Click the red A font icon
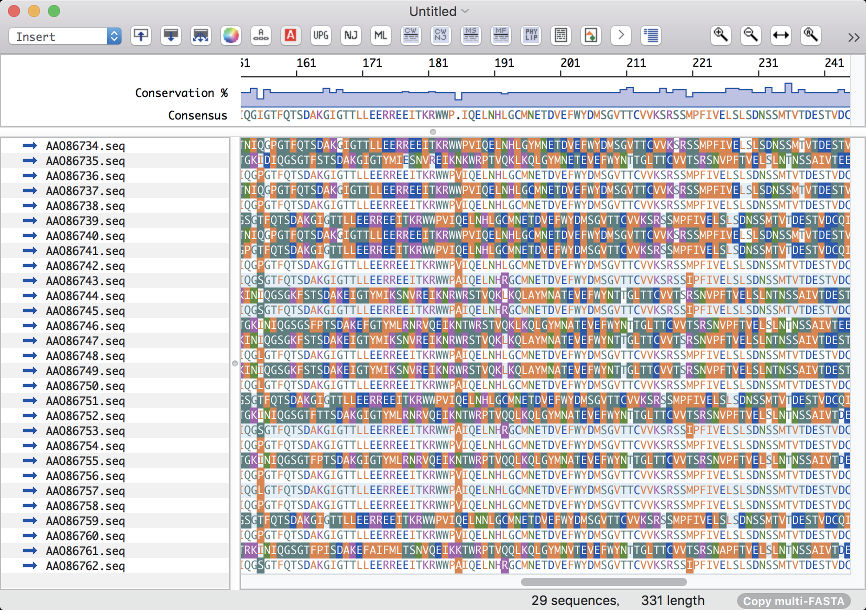Screen dimensions: 866x610 click(290, 36)
